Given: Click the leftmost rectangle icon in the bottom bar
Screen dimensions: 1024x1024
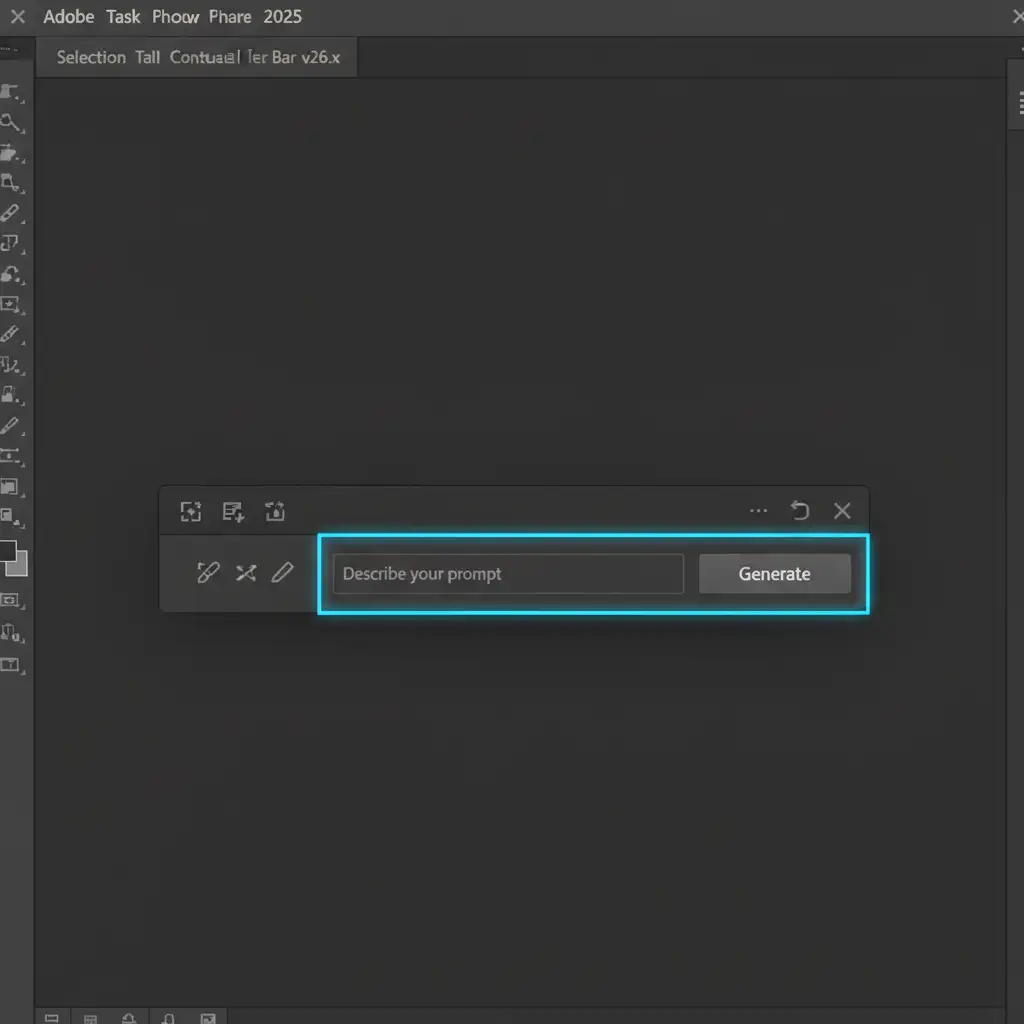Looking at the screenshot, I should point(52,1019).
